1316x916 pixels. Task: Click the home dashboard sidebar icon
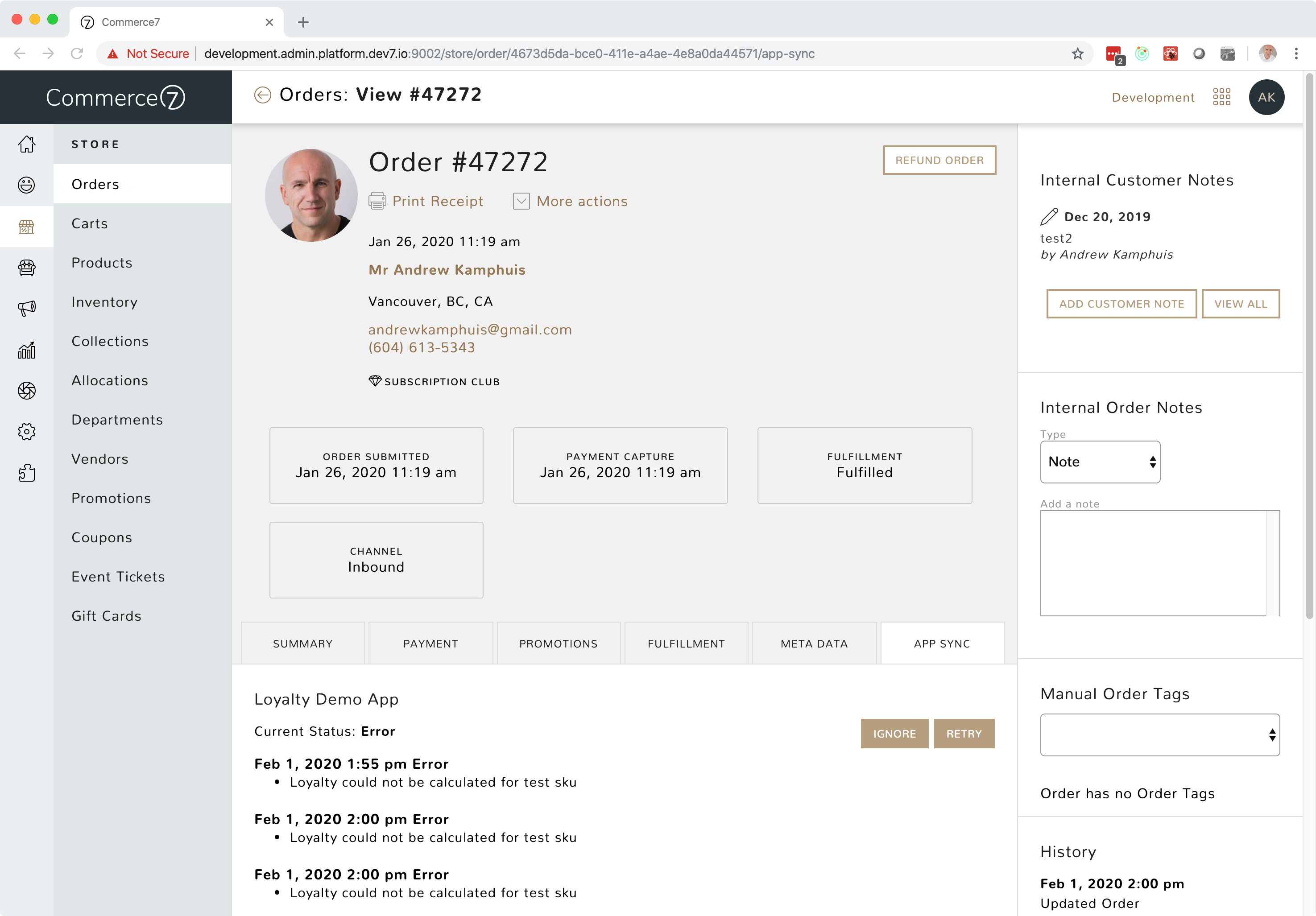coord(26,144)
